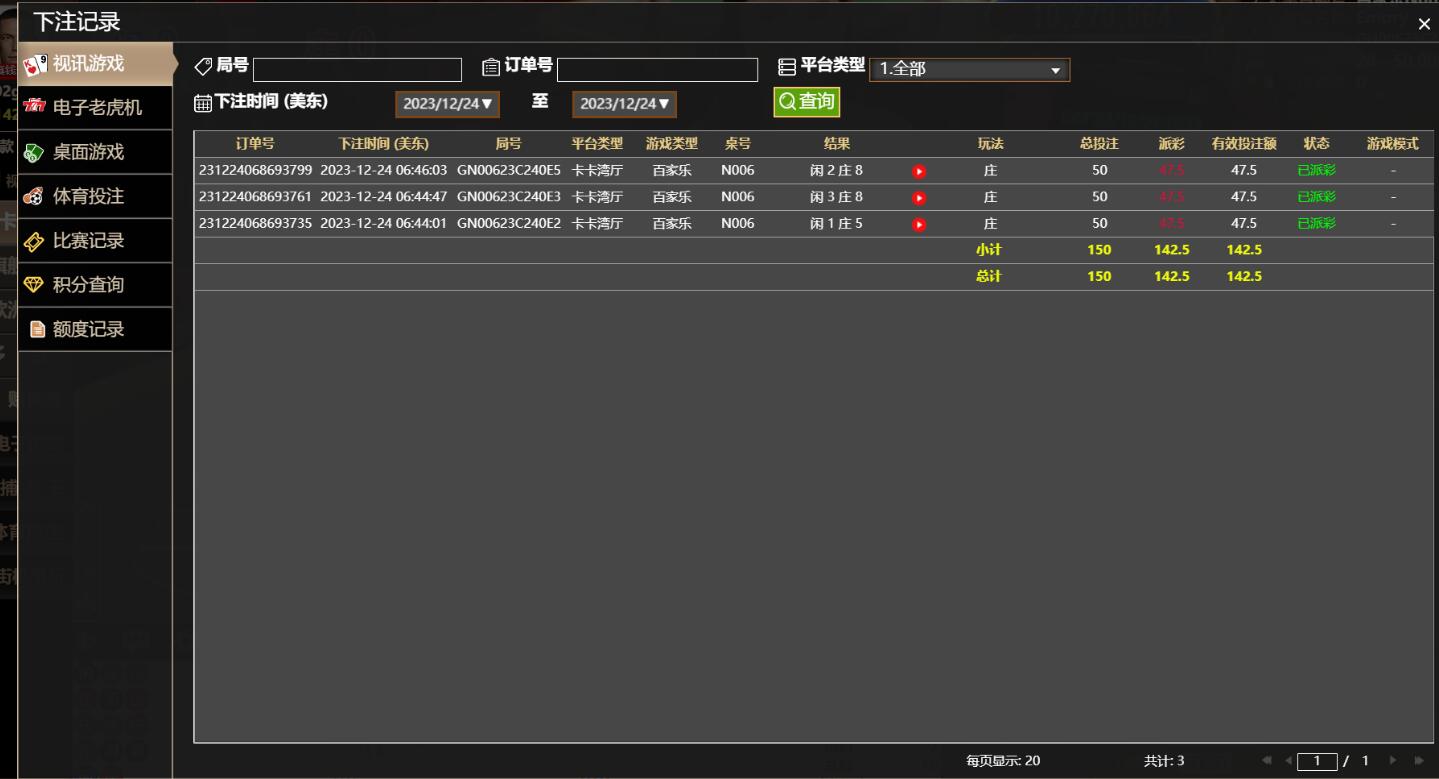Click result 闲 1 庄 5
This screenshot has height=779, width=1439.
[836, 223]
